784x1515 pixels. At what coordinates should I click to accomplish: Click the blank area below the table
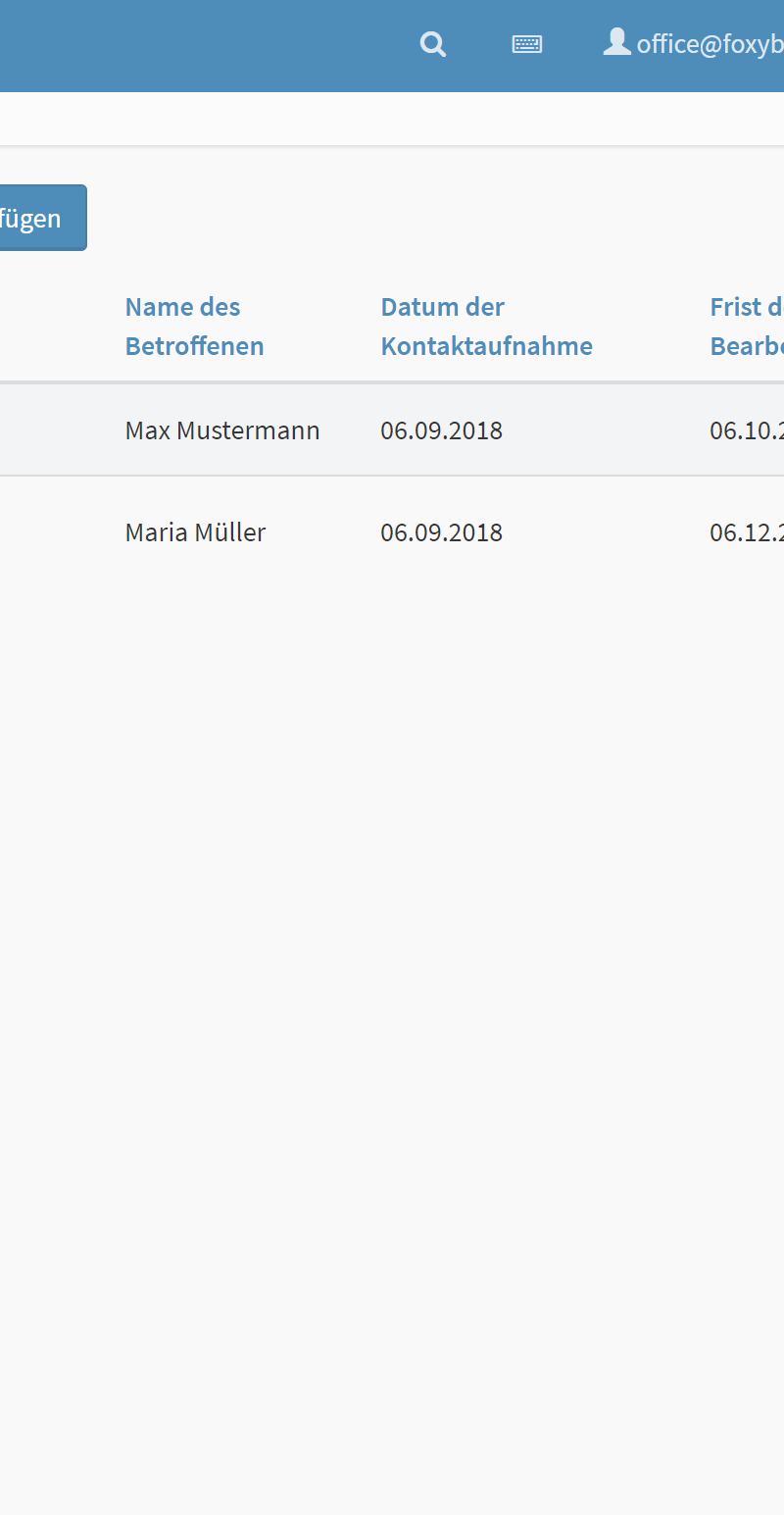392,981
